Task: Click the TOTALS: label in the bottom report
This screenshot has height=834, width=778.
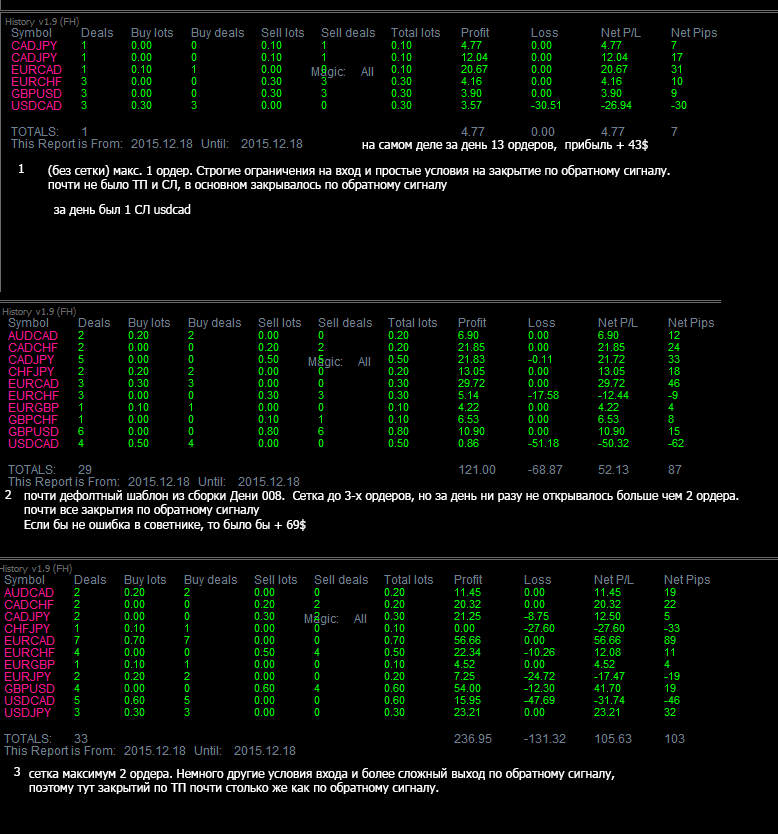Action: (x=28, y=739)
